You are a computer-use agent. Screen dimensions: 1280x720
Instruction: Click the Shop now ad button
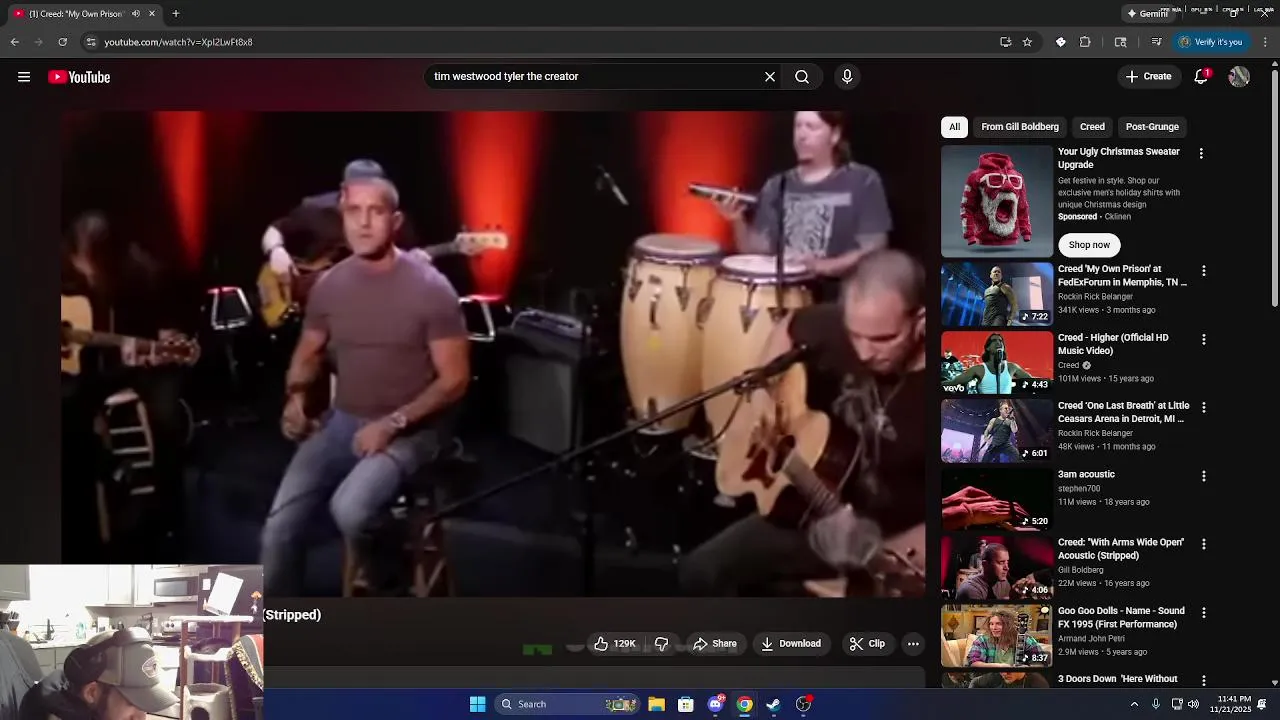click(x=1089, y=245)
